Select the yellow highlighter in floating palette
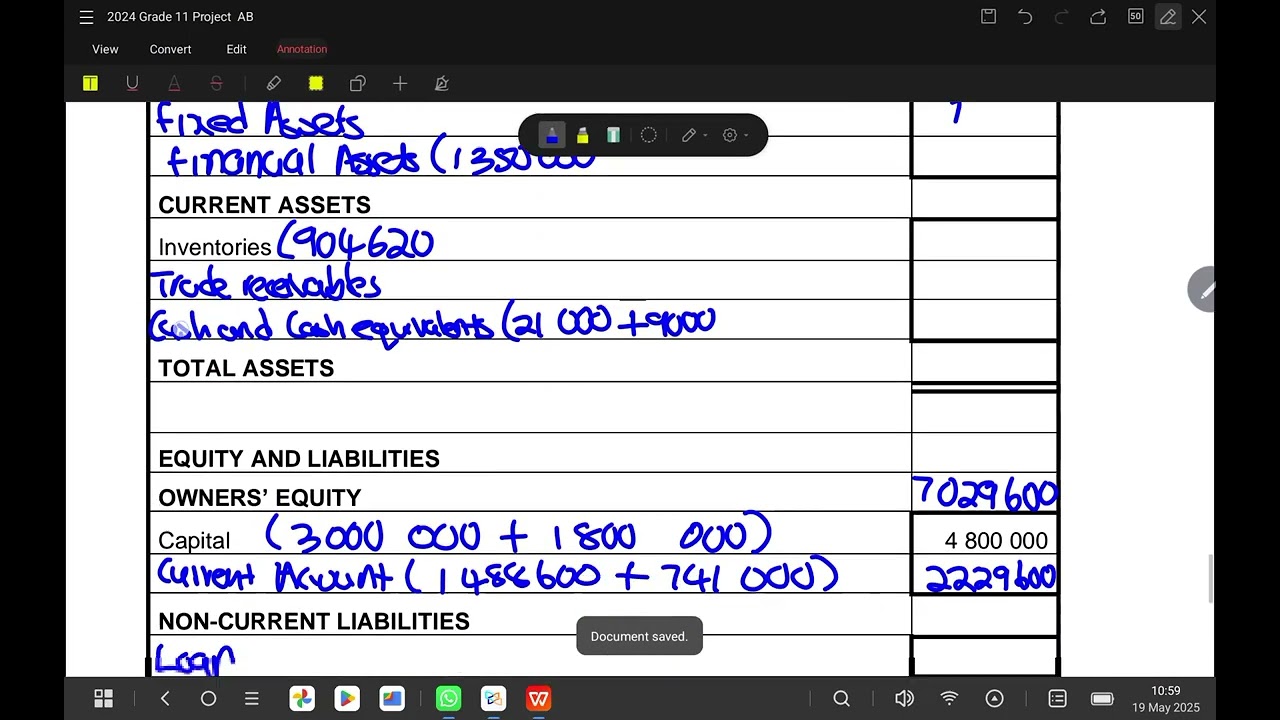This screenshot has width=1280, height=720. click(x=583, y=135)
